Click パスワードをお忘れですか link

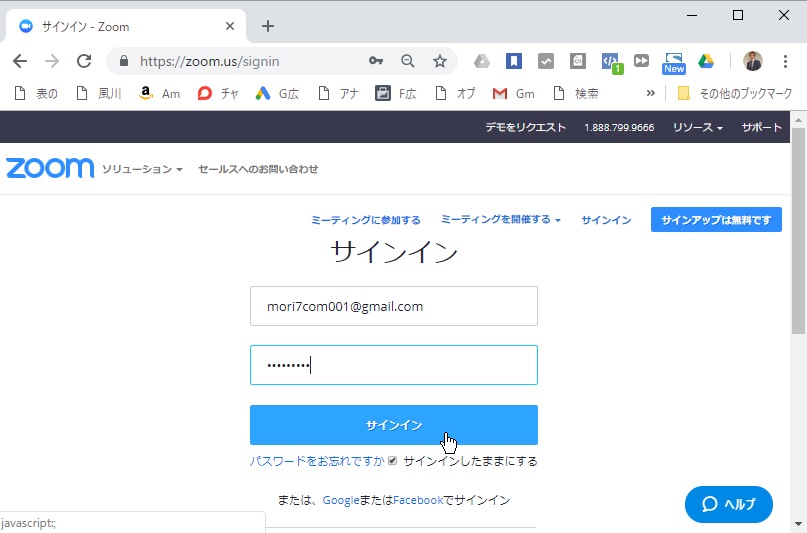click(x=317, y=460)
